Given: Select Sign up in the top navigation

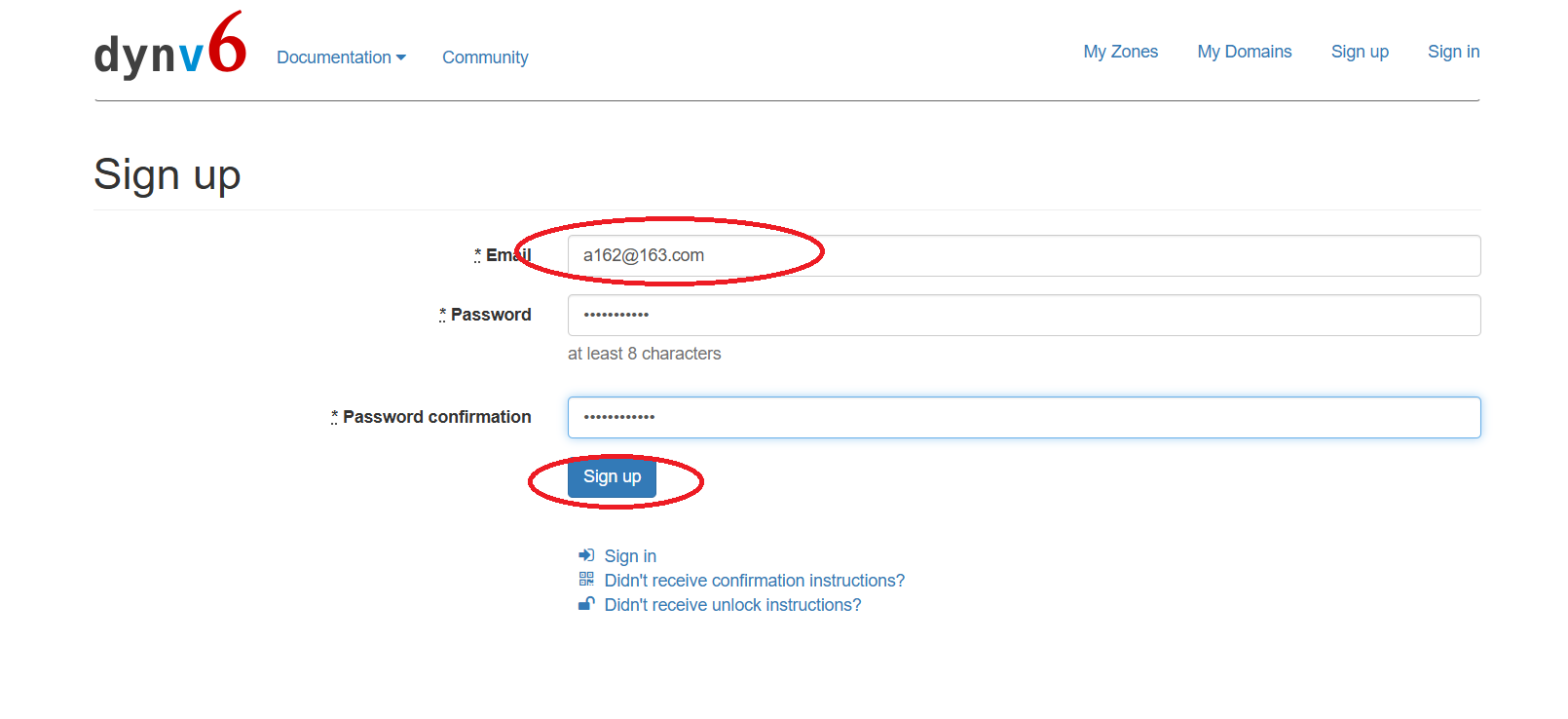Looking at the screenshot, I should 1360,52.
